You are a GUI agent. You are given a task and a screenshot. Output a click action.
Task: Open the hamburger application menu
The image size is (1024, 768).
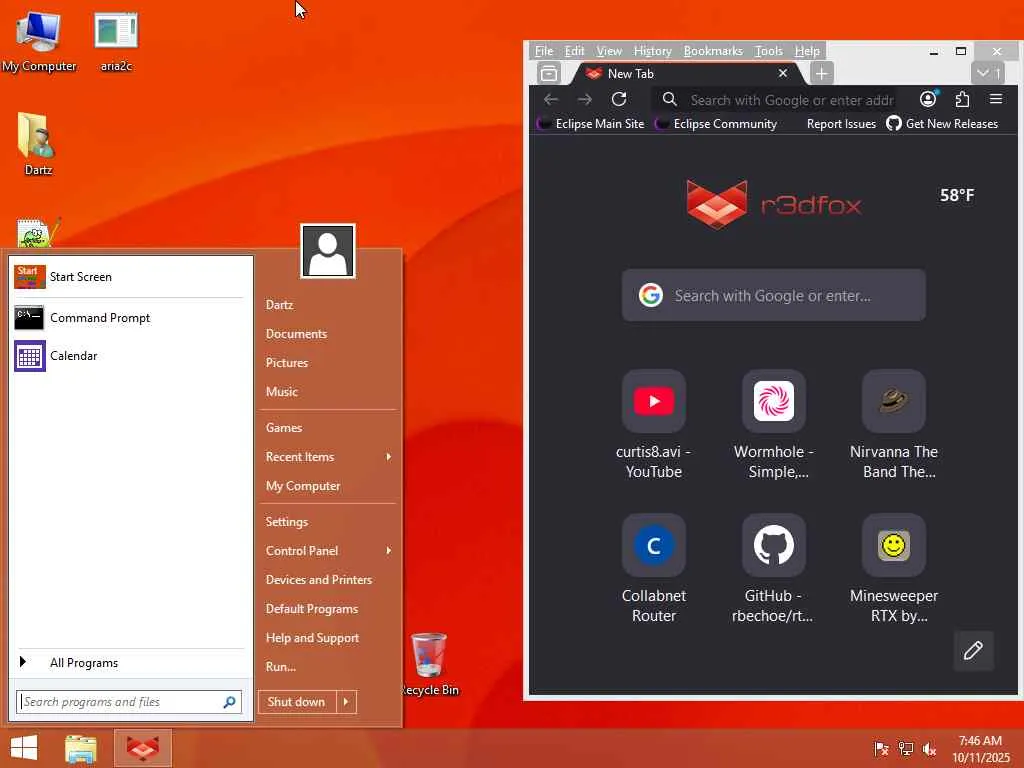[x=996, y=99]
